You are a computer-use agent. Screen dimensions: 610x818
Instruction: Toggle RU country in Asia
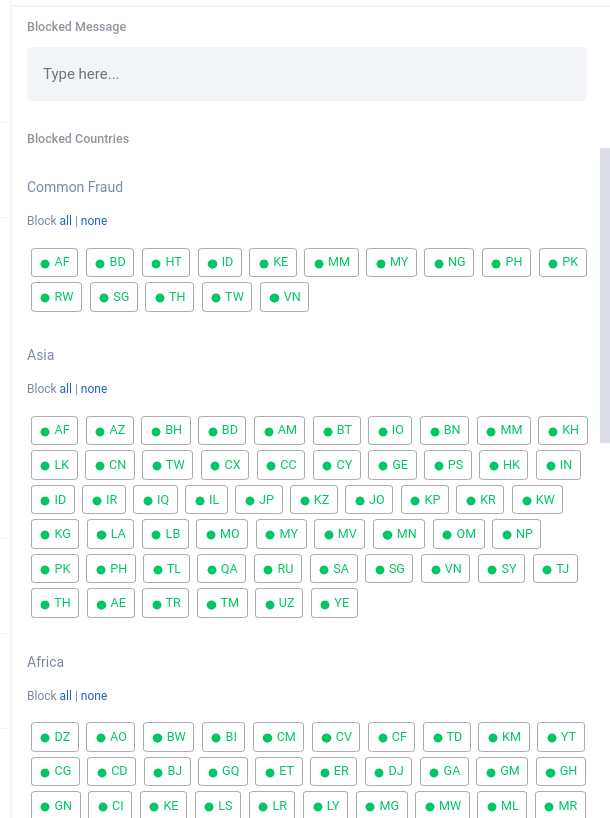pyautogui.click(x=278, y=569)
